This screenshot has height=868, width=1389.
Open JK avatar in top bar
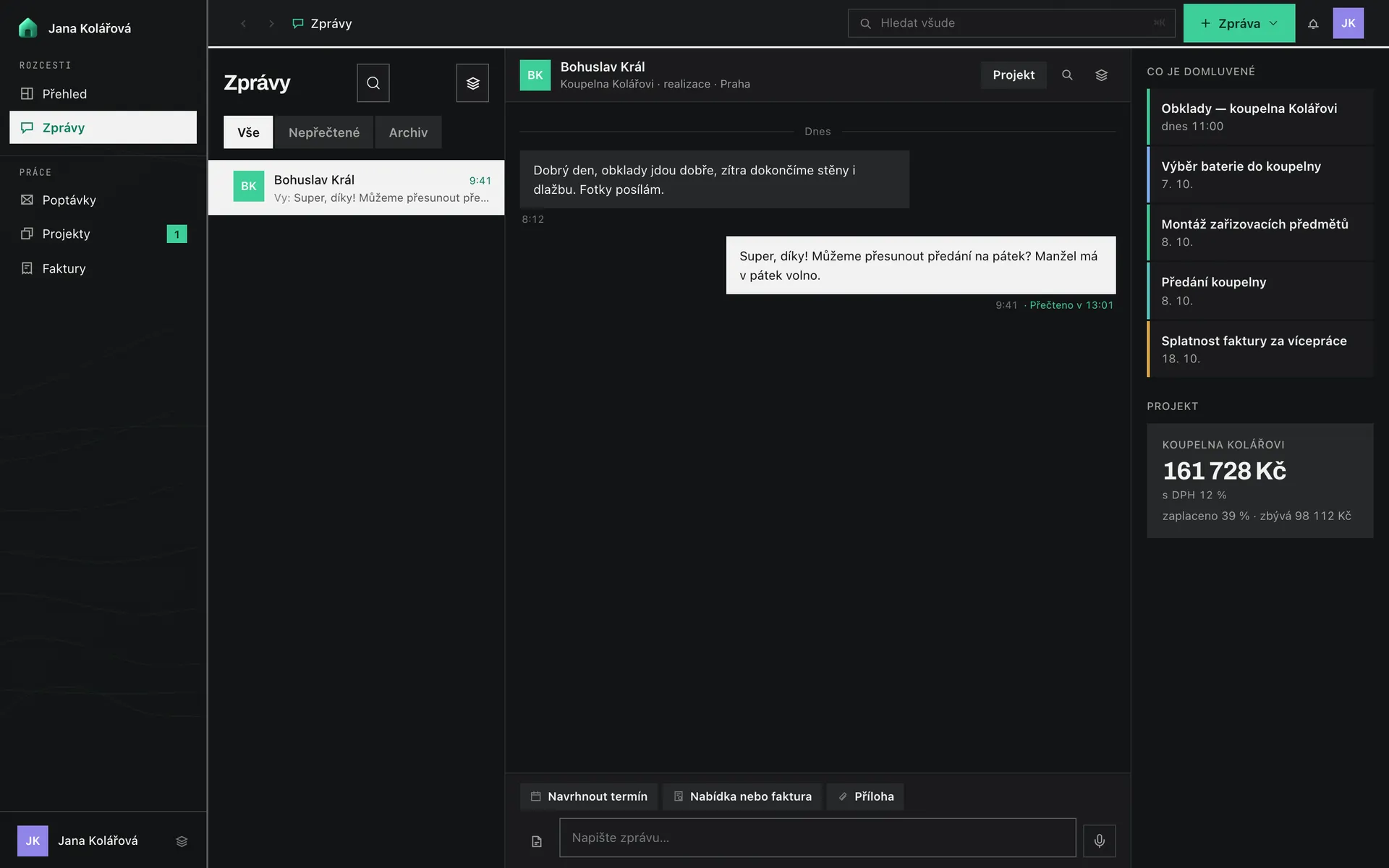pyautogui.click(x=1348, y=23)
